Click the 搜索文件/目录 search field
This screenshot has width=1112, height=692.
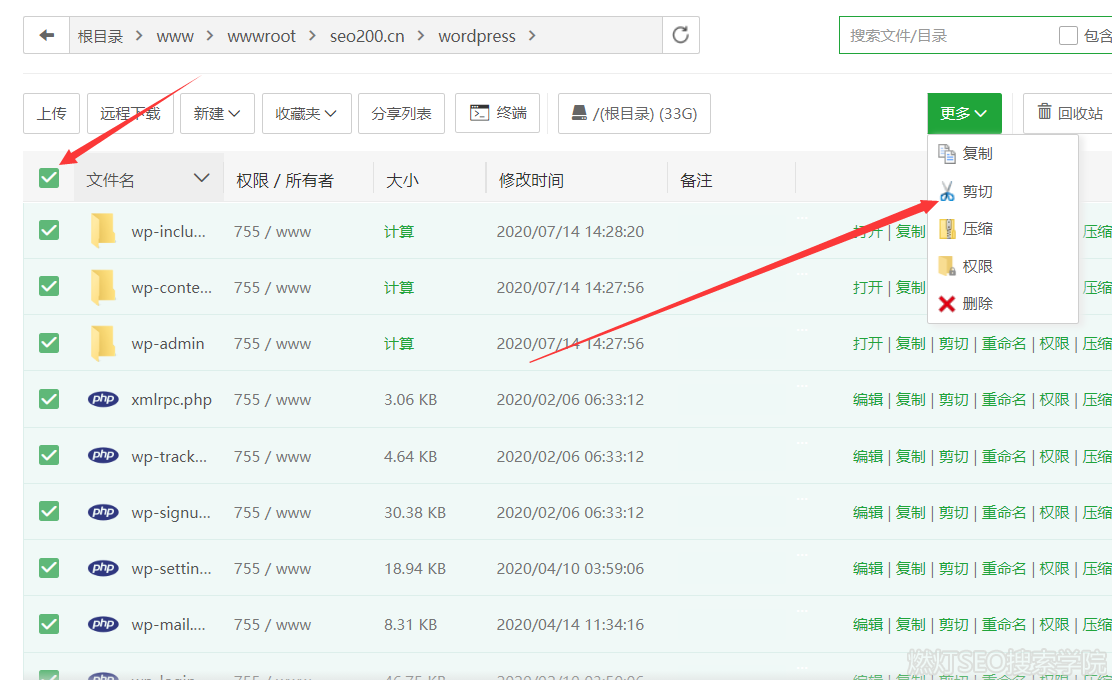pos(947,35)
